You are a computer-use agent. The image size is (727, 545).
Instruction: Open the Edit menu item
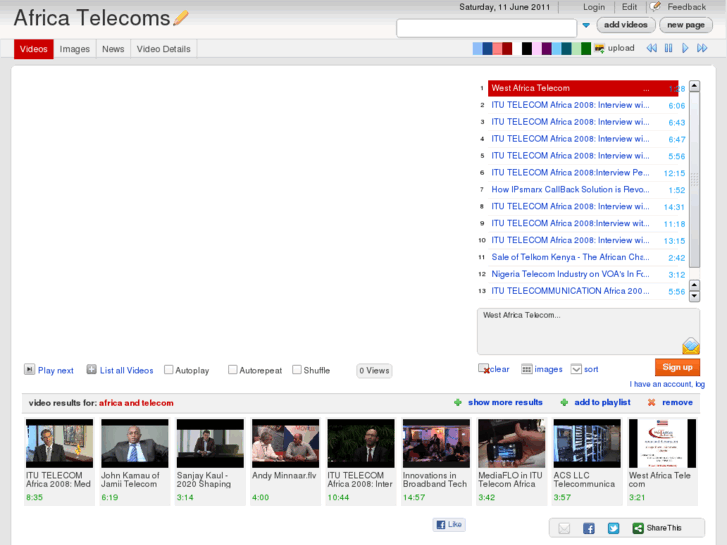click(x=629, y=7)
